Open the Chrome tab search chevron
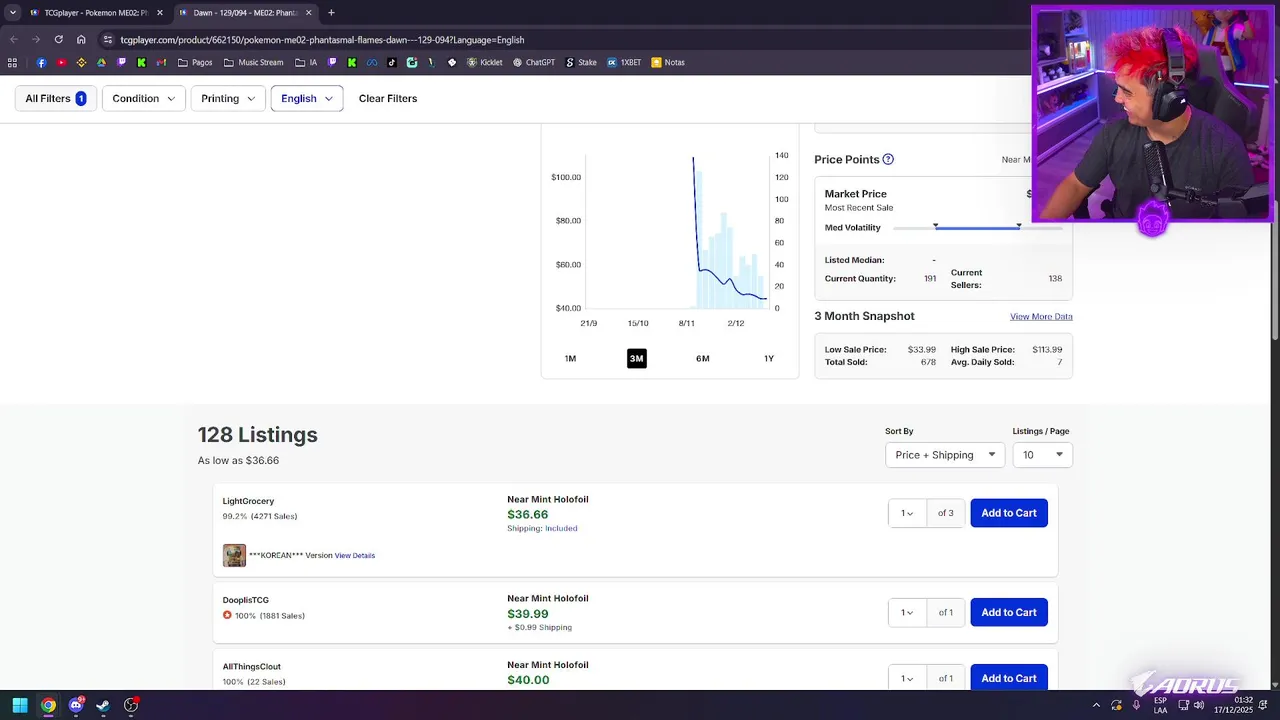 point(12,13)
